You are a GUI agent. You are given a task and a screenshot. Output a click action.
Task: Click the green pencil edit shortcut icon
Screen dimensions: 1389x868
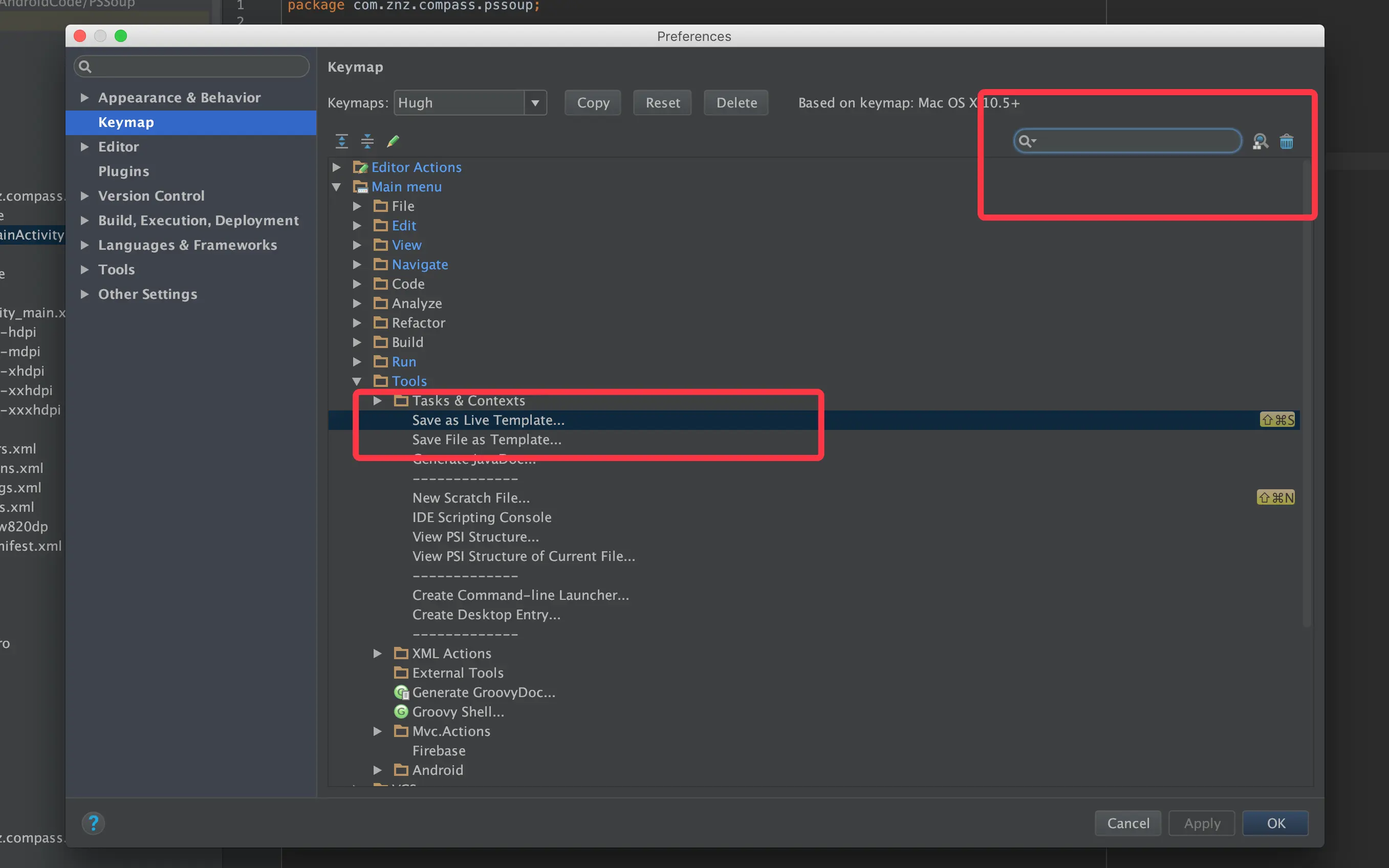pyautogui.click(x=393, y=141)
